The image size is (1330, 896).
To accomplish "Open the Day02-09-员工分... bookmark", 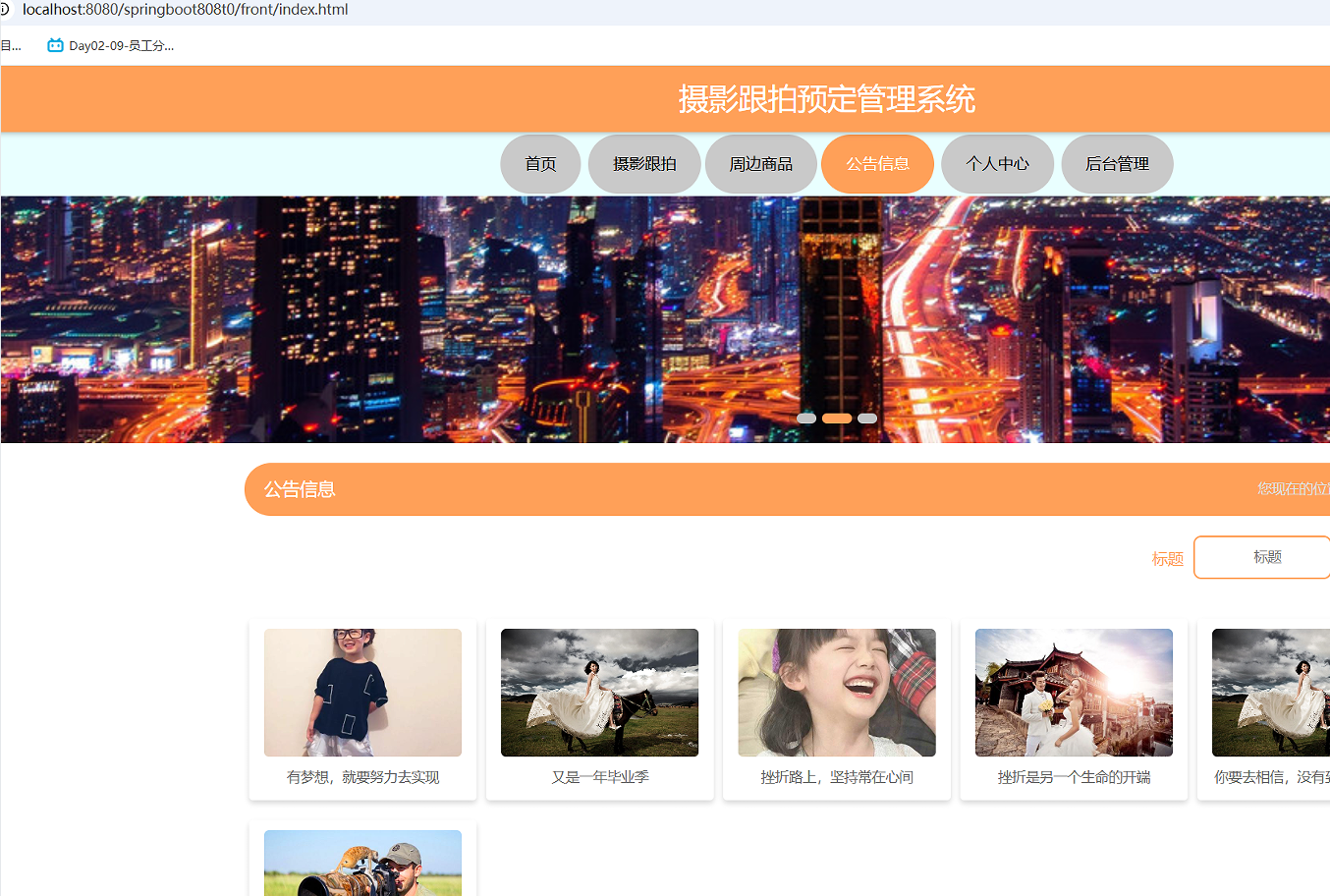I will click(111, 45).
